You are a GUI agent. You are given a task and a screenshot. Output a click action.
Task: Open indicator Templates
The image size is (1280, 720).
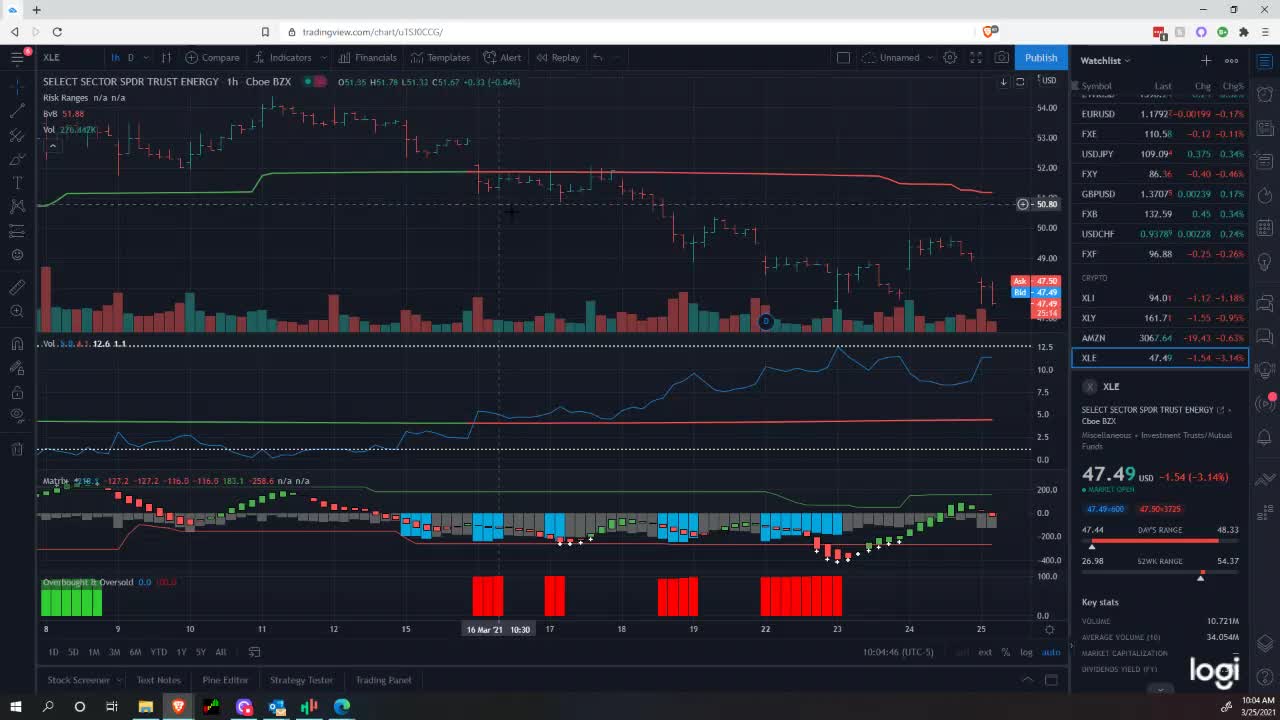click(440, 57)
